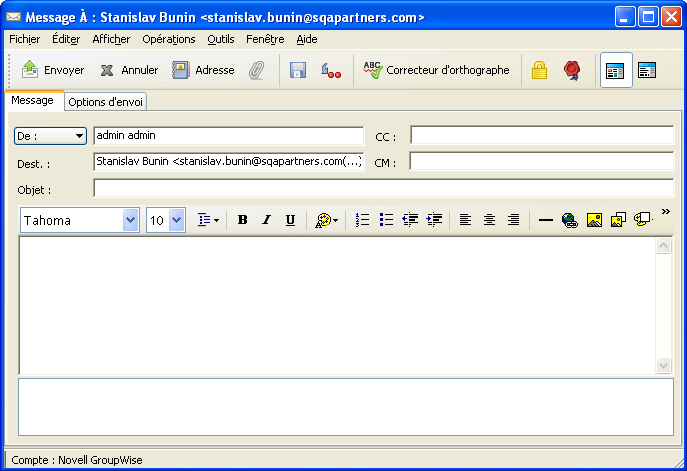Open the Aide menu
687x471 pixels.
pyautogui.click(x=307, y=39)
